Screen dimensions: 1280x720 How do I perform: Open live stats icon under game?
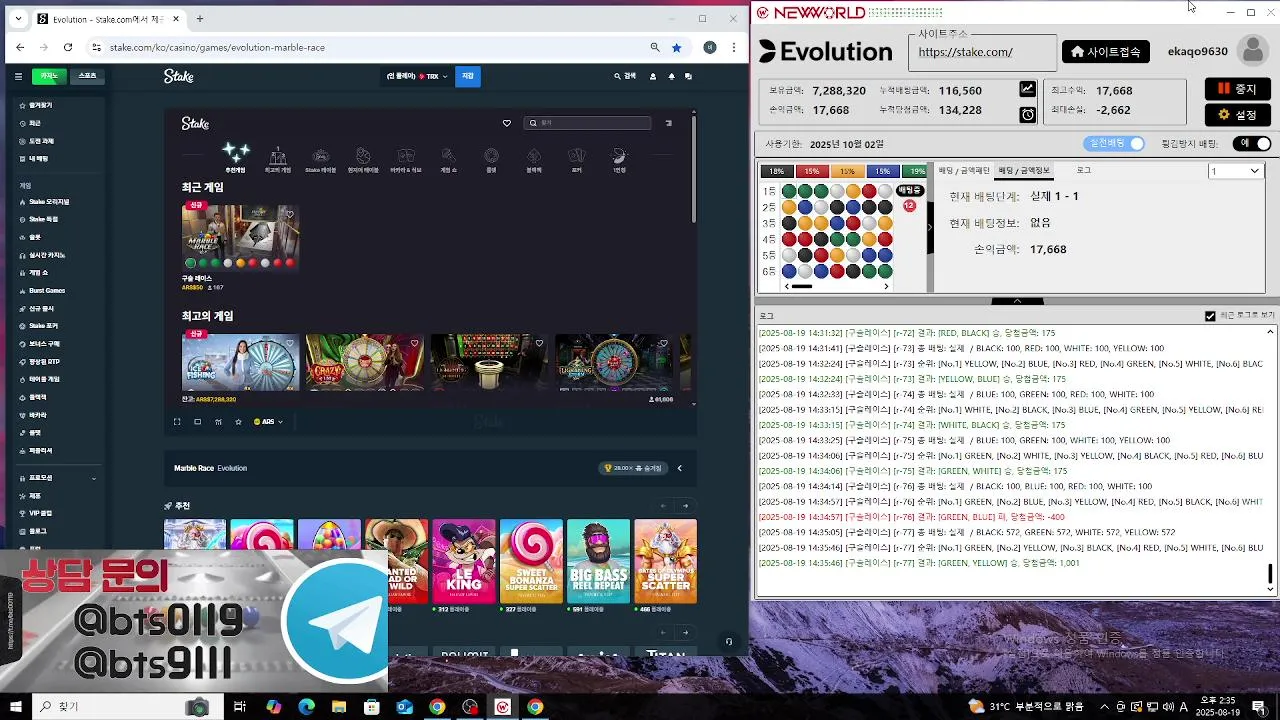pos(218,422)
